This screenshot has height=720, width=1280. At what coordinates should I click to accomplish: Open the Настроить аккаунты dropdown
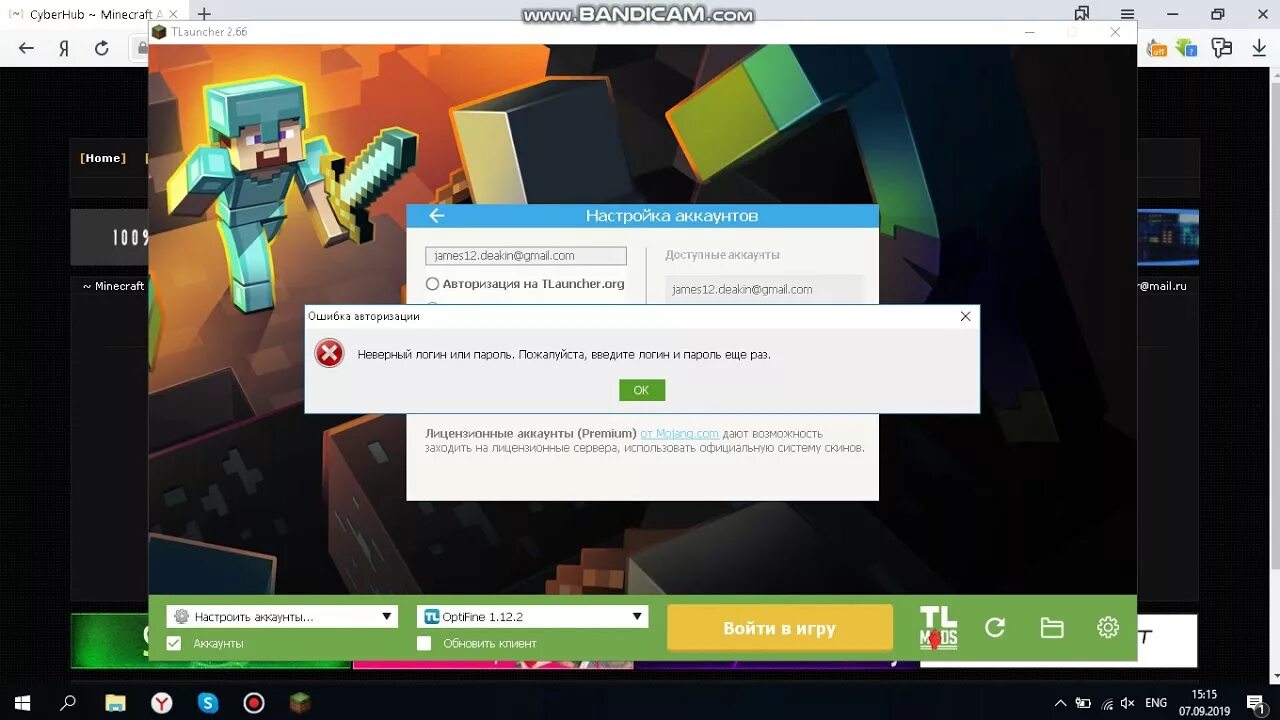pos(282,617)
